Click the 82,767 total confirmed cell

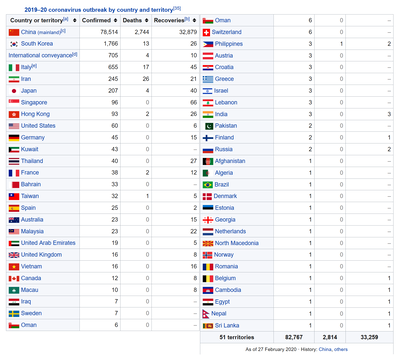[294, 337]
